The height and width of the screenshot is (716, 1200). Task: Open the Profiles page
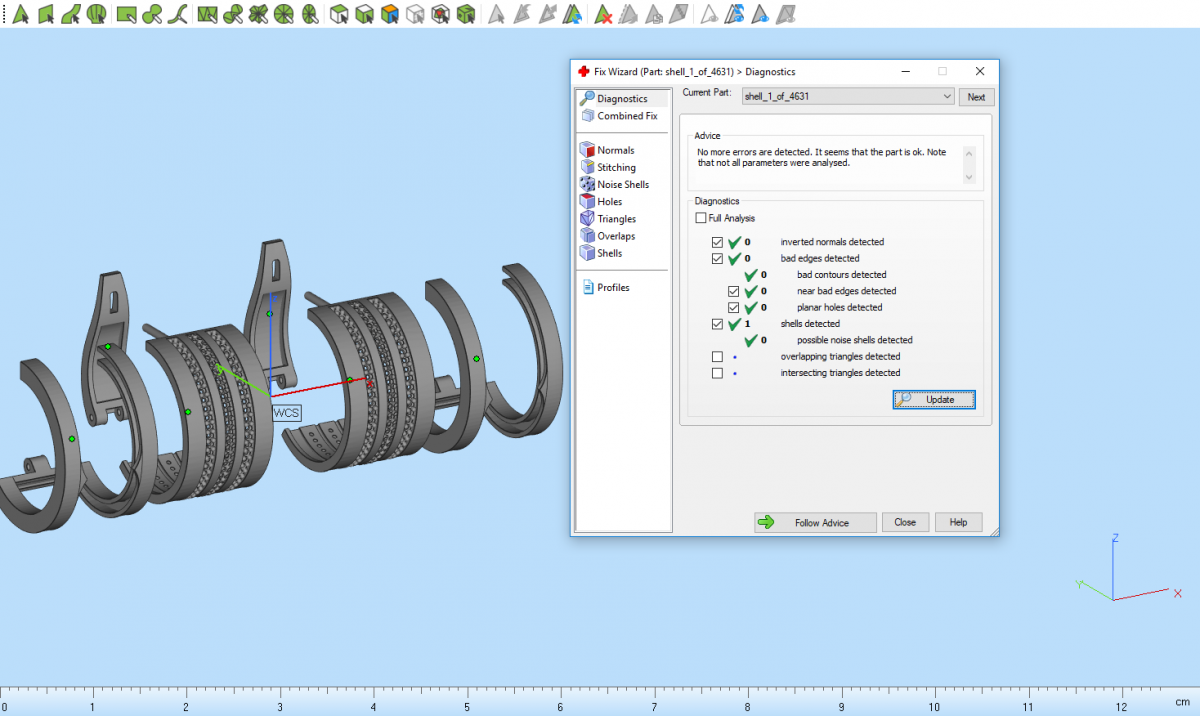pyautogui.click(x=612, y=287)
